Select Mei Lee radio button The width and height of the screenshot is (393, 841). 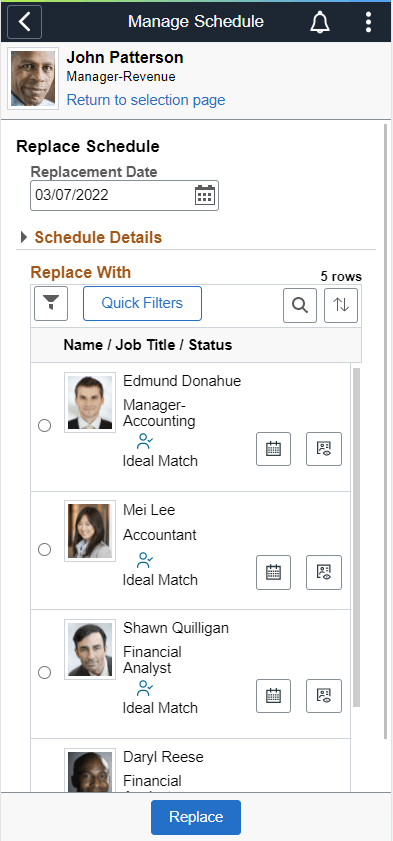coord(45,549)
